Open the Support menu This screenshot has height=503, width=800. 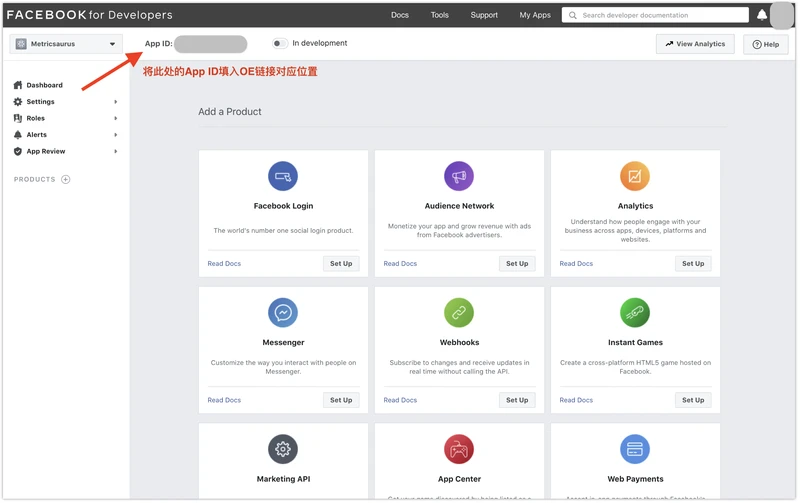click(x=484, y=15)
